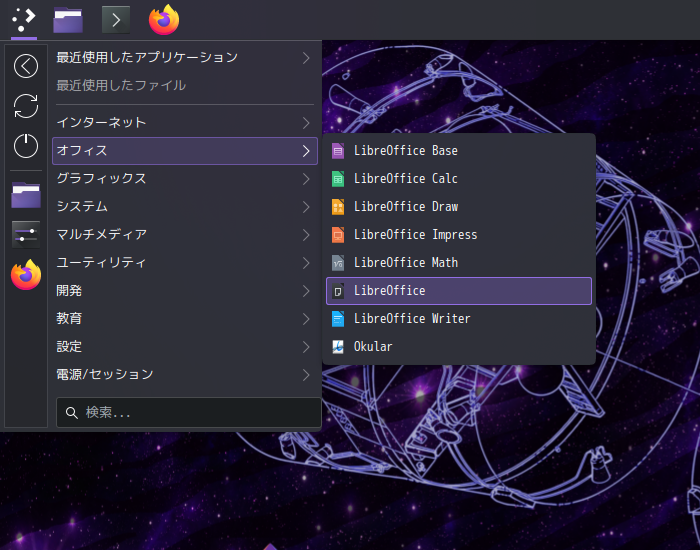Click the green LibreOffice Calc icon
The image size is (700, 550).
click(x=338, y=179)
